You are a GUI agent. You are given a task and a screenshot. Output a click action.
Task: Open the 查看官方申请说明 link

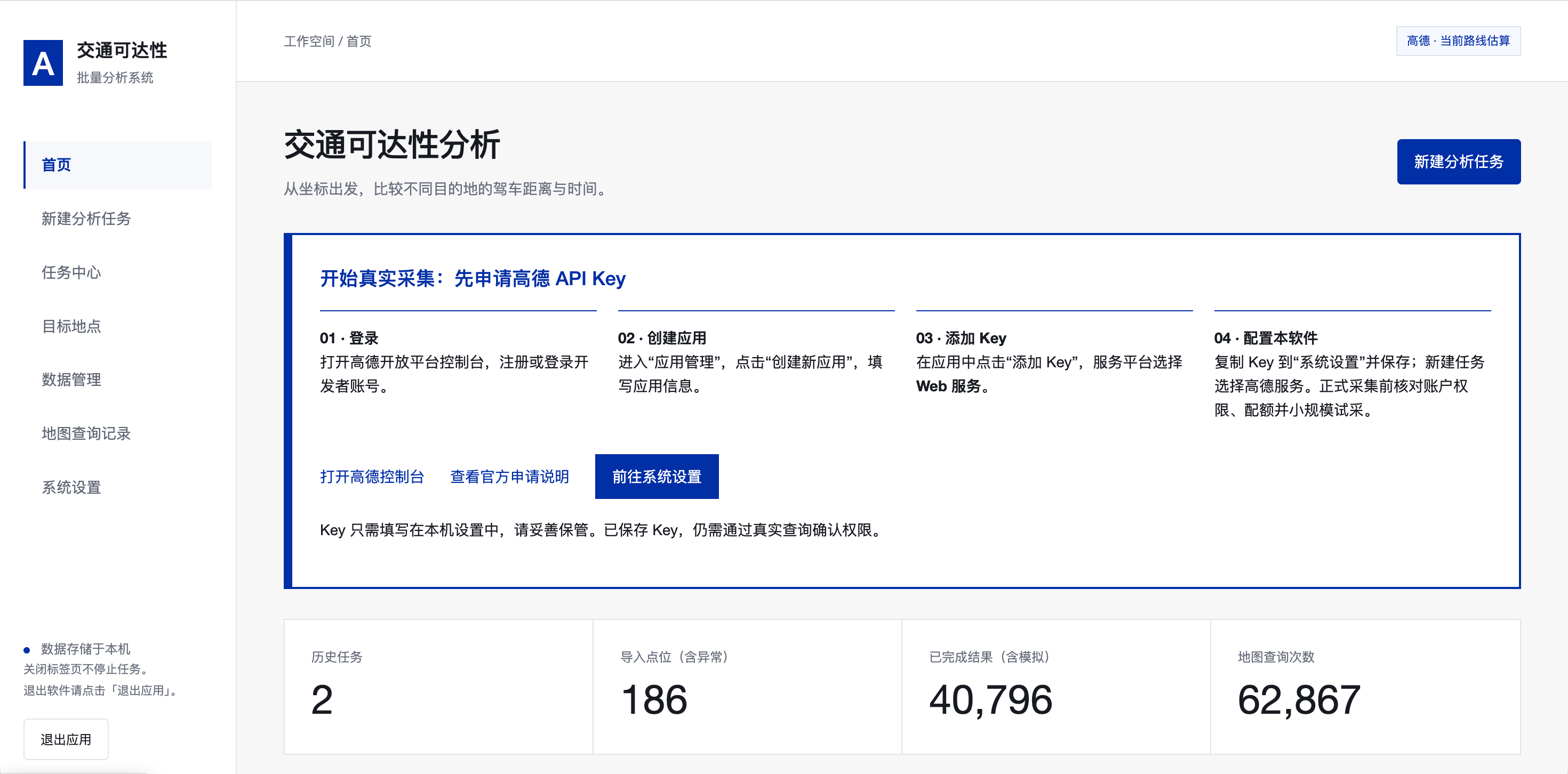click(509, 477)
